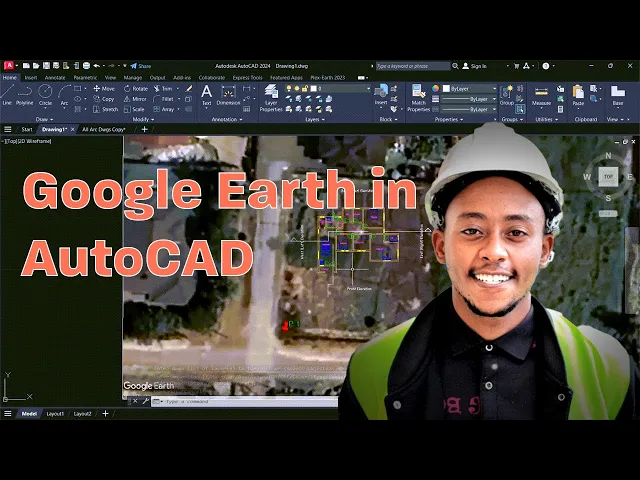Click the keyword search field
This screenshot has height=480, width=640.
pyautogui.click(x=413, y=66)
